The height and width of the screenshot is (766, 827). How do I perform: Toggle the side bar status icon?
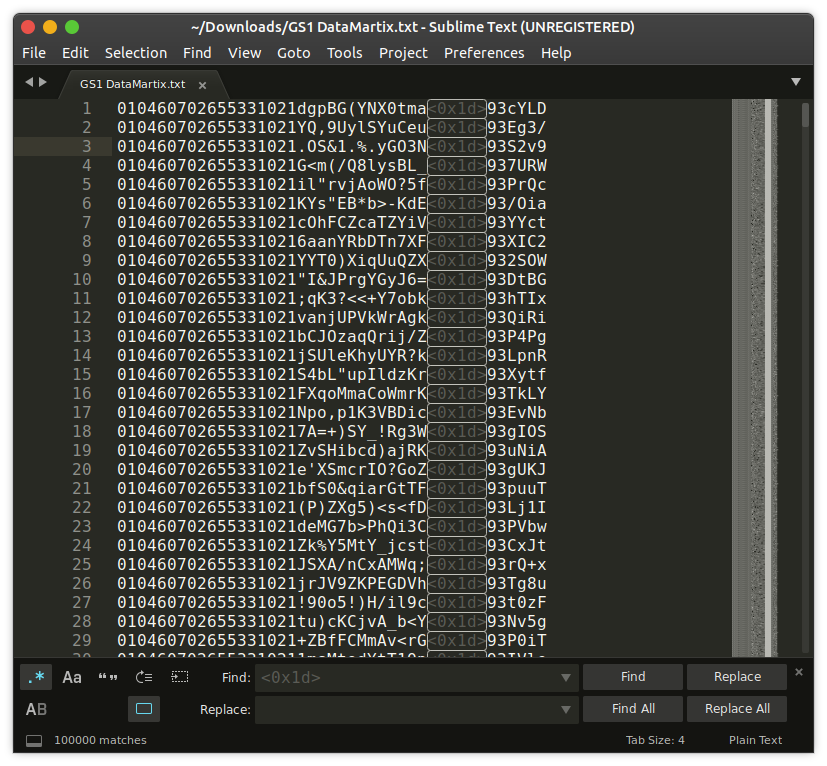coord(34,741)
